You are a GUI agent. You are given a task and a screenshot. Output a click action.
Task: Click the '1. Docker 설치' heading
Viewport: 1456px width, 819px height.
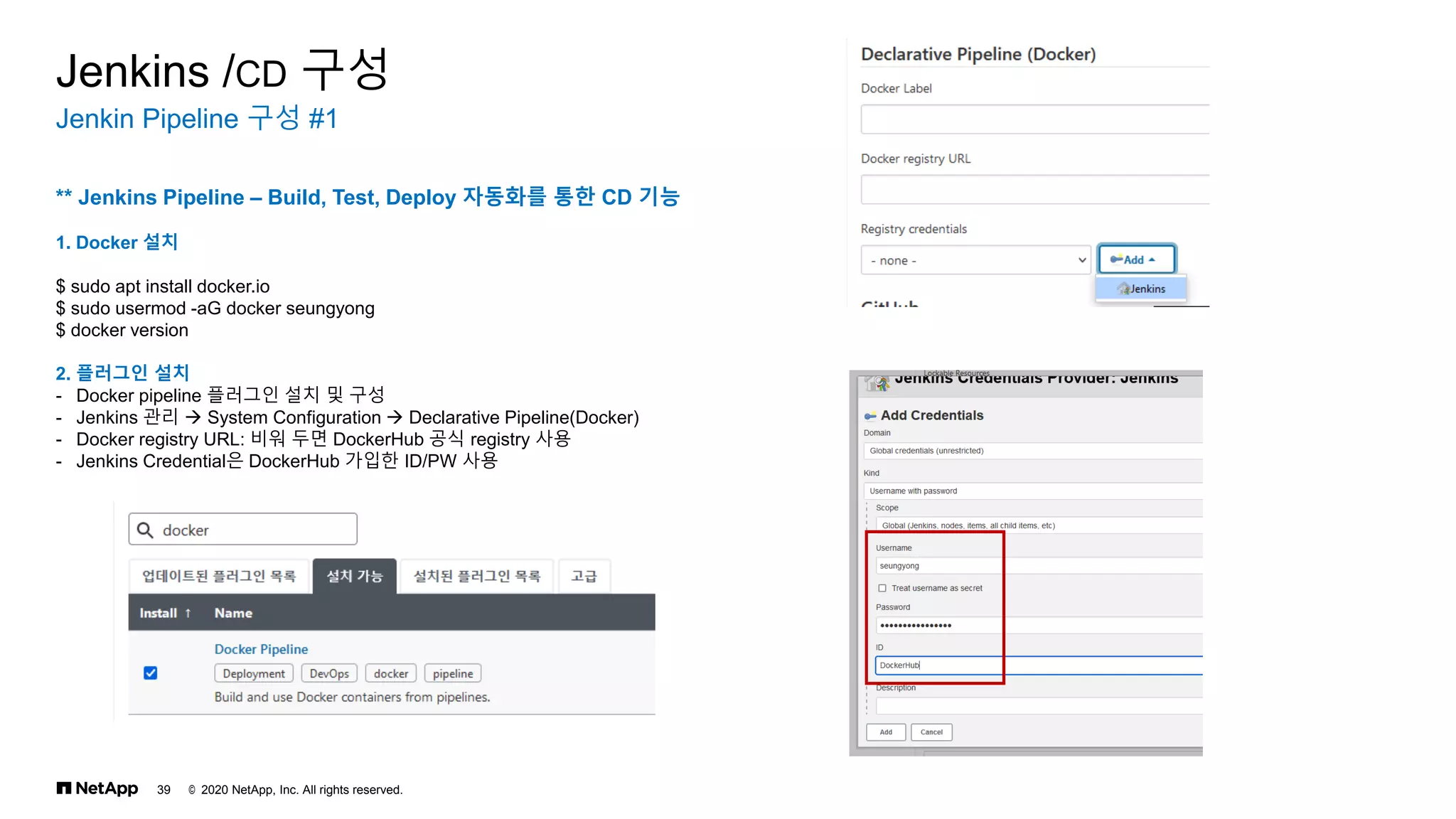pyautogui.click(x=117, y=242)
